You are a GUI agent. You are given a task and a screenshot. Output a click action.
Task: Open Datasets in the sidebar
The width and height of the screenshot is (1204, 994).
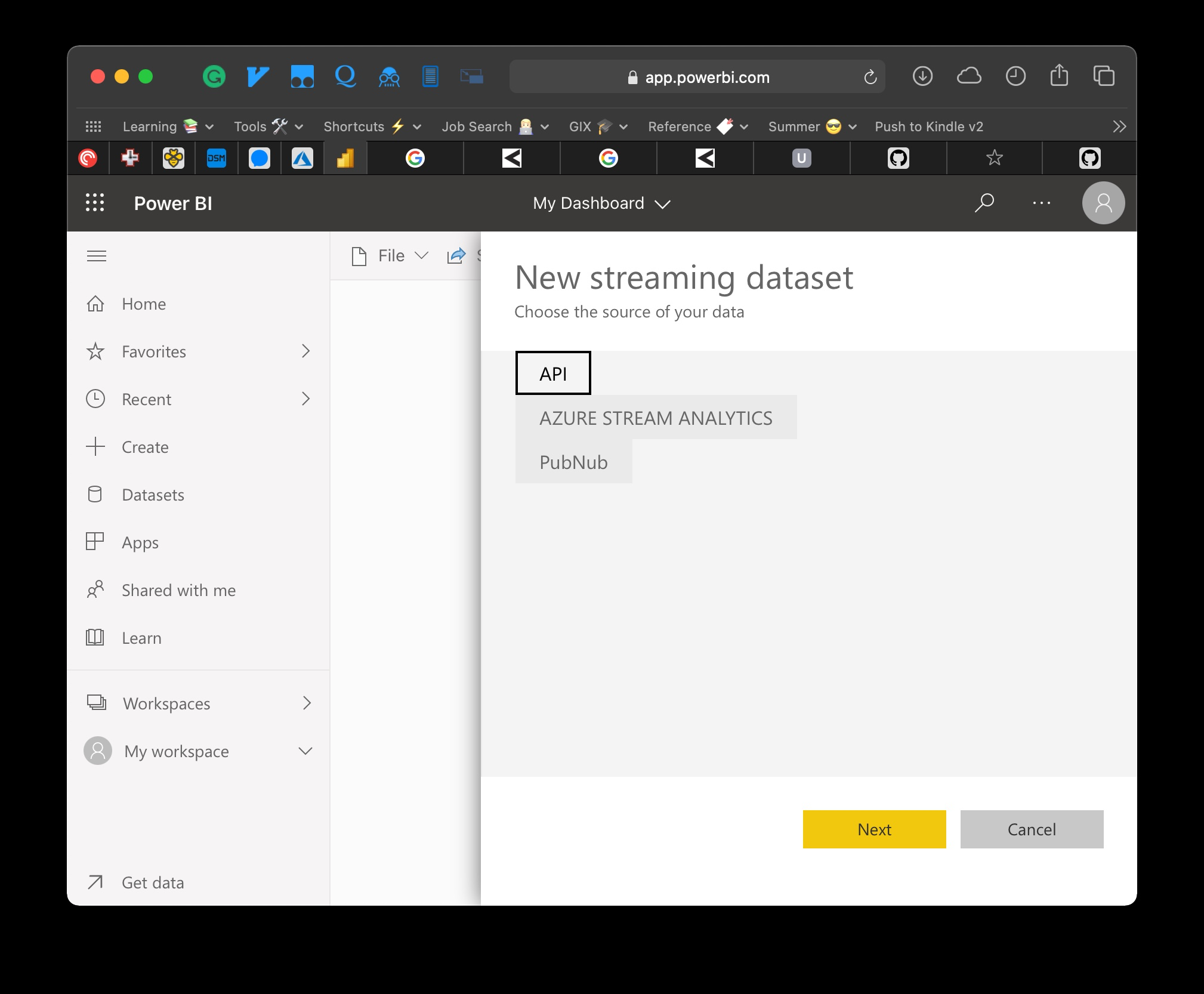click(153, 495)
